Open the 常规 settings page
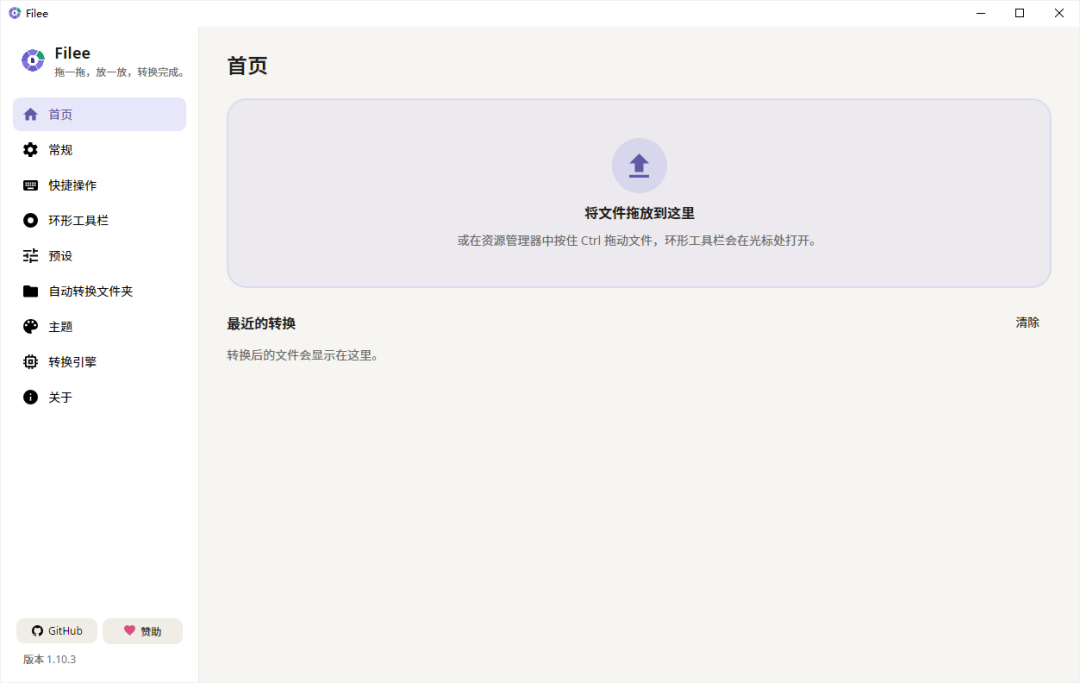The height and width of the screenshot is (683, 1080). tap(99, 149)
